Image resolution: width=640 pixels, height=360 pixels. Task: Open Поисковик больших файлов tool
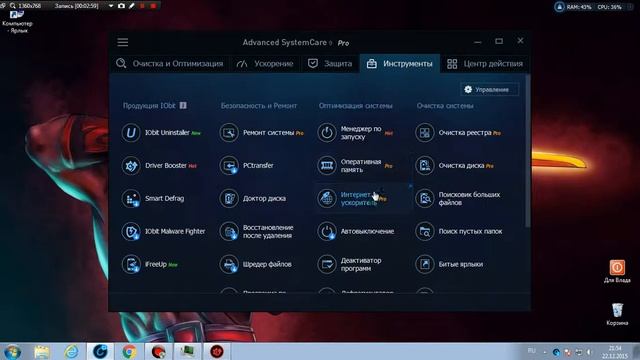click(458, 198)
